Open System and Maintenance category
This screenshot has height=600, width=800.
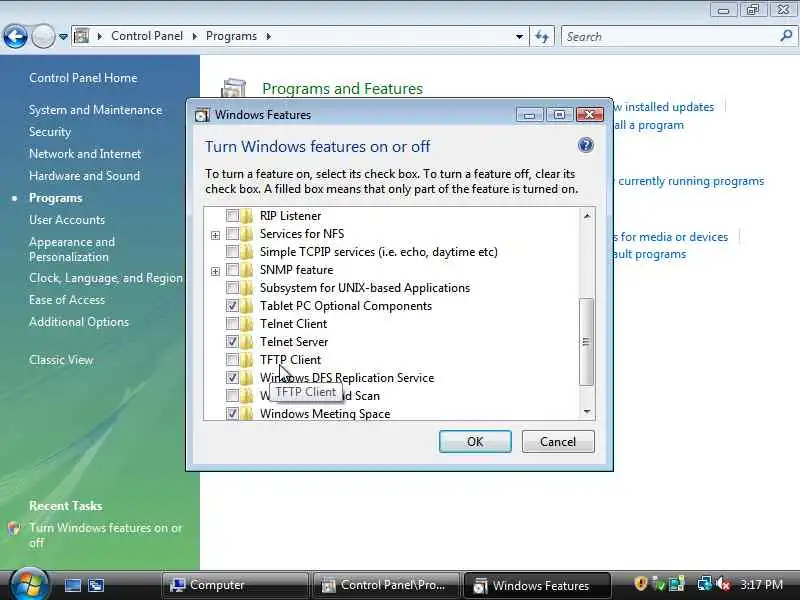[x=95, y=110]
